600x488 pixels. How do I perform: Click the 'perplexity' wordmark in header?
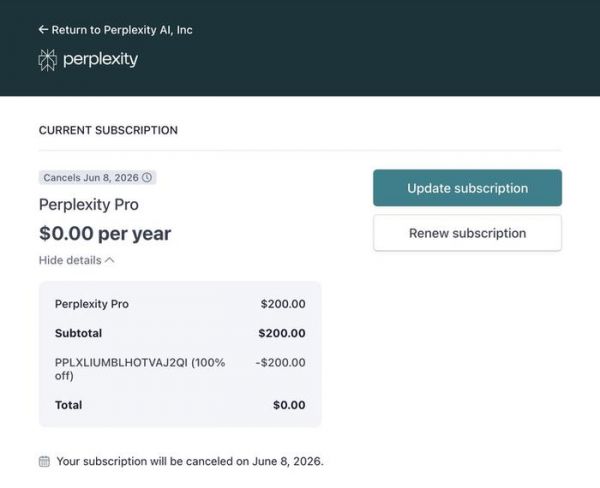pyautogui.click(x=100, y=60)
